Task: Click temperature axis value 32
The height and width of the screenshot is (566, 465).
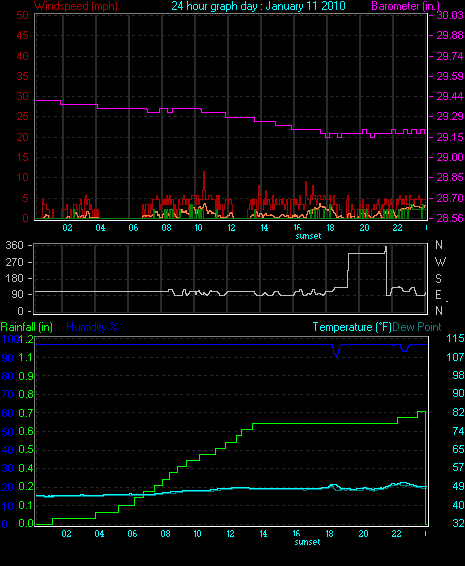Action: pyautogui.click(x=458, y=523)
